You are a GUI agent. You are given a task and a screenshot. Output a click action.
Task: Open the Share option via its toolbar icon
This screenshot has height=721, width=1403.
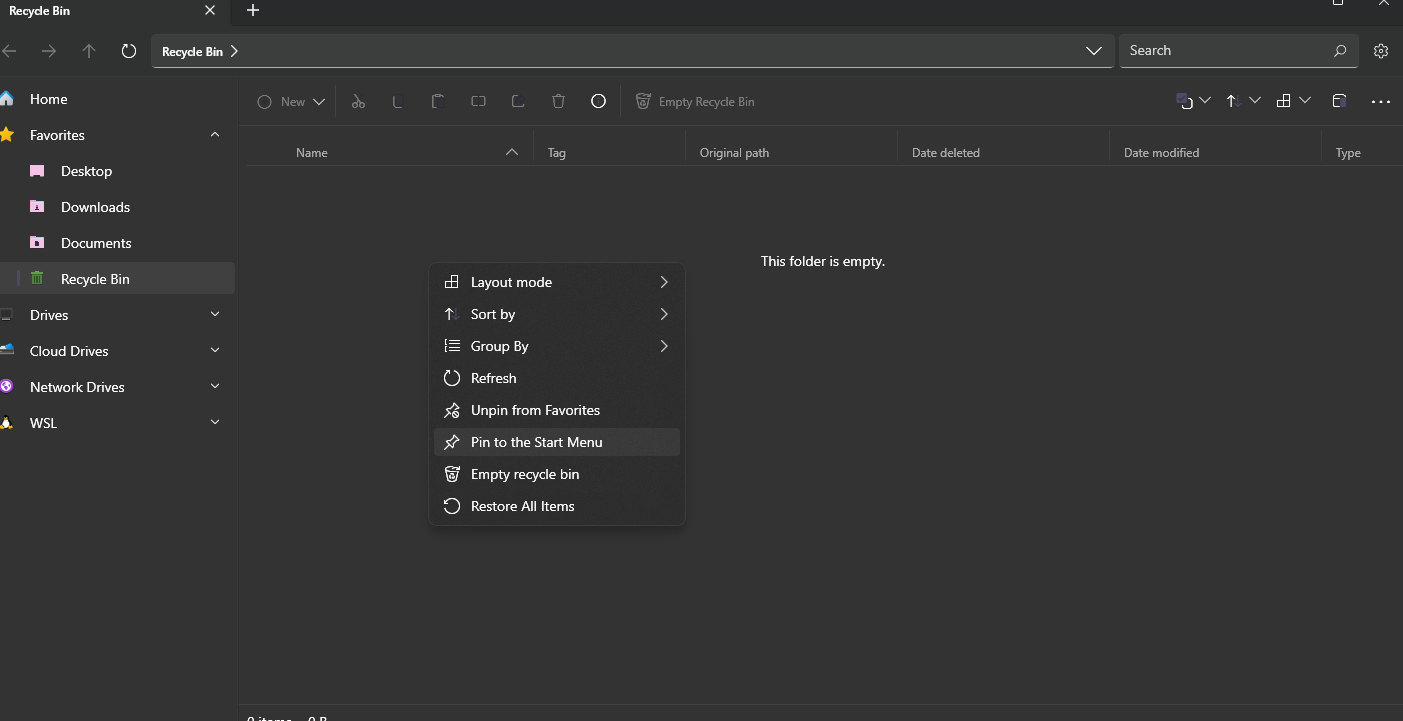(x=517, y=101)
